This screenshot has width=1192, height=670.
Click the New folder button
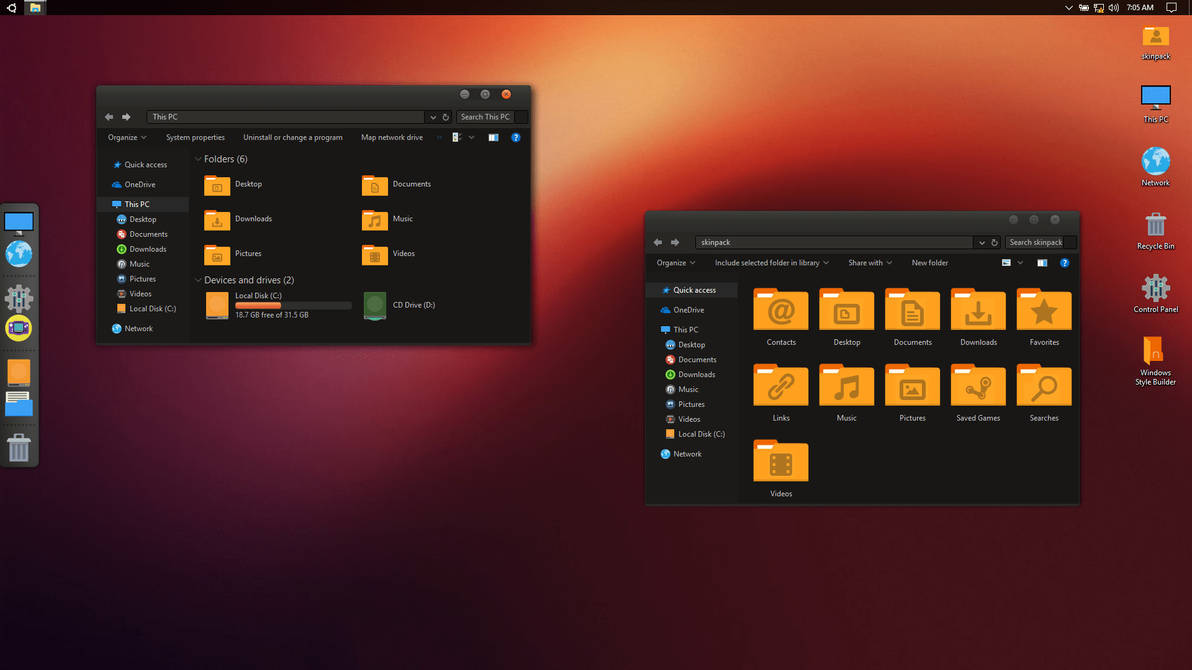tap(929, 263)
